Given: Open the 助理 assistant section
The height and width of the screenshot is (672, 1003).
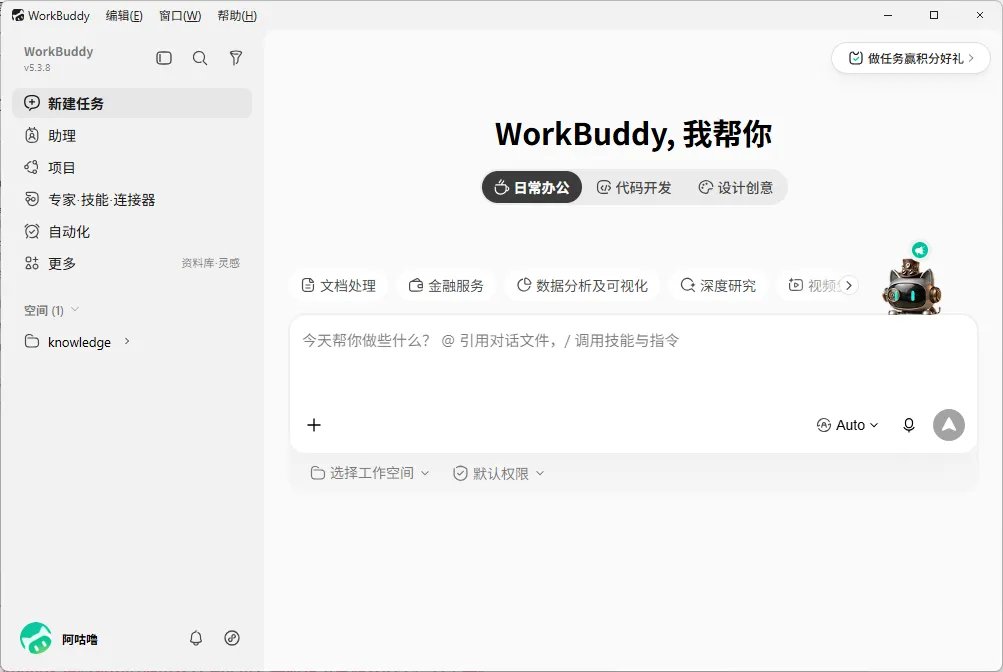Looking at the screenshot, I should [x=132, y=136].
